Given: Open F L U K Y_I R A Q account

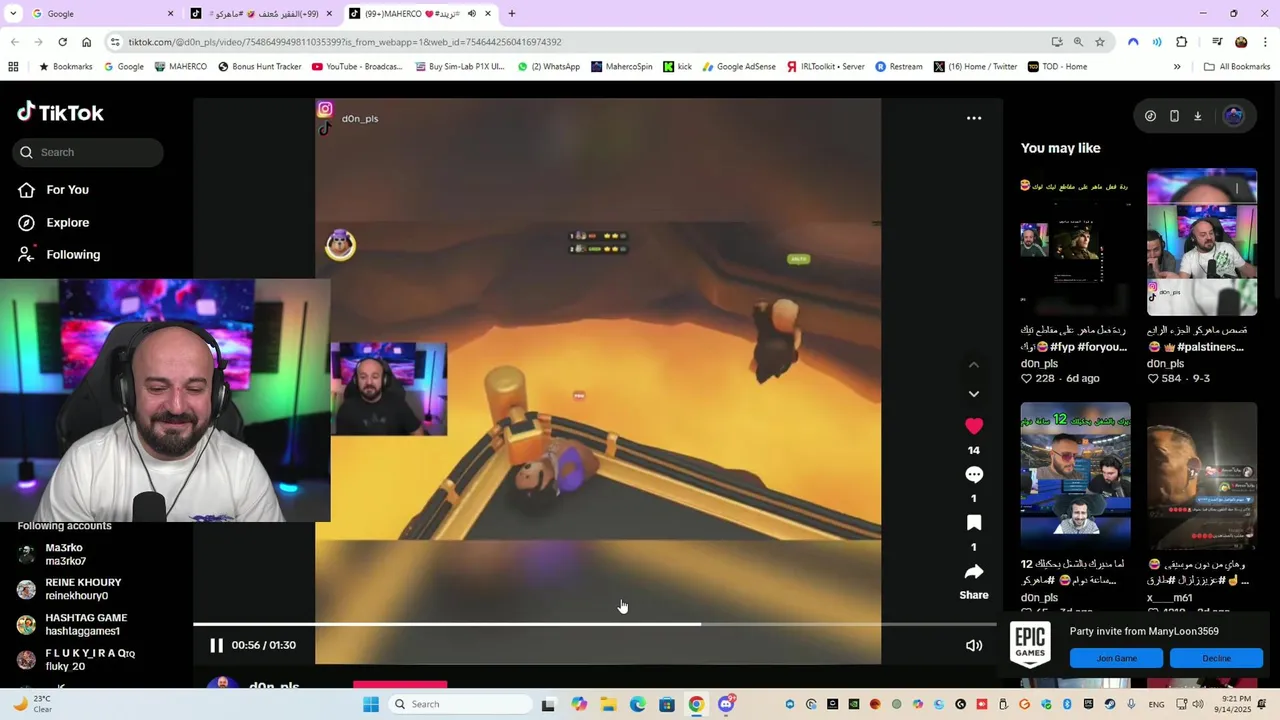Looking at the screenshot, I should [x=90, y=660].
